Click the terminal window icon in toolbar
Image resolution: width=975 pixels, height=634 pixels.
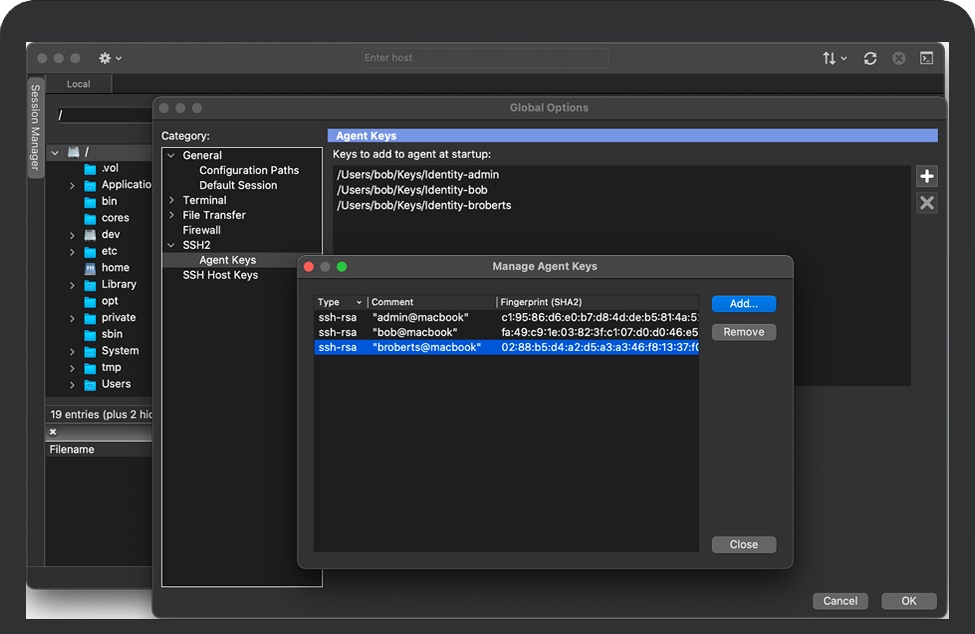[x=927, y=58]
